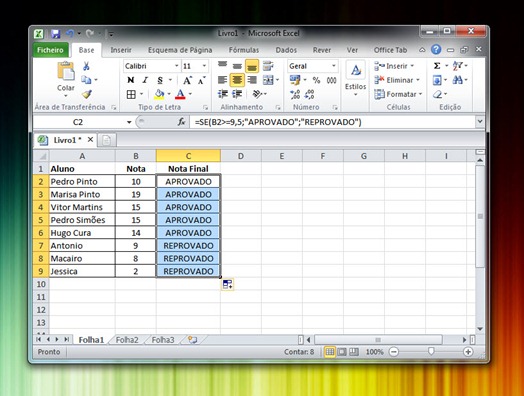This screenshot has height=396, width=524.
Task: Open Tipo de Letra dialog launcher
Action: [x=205, y=108]
